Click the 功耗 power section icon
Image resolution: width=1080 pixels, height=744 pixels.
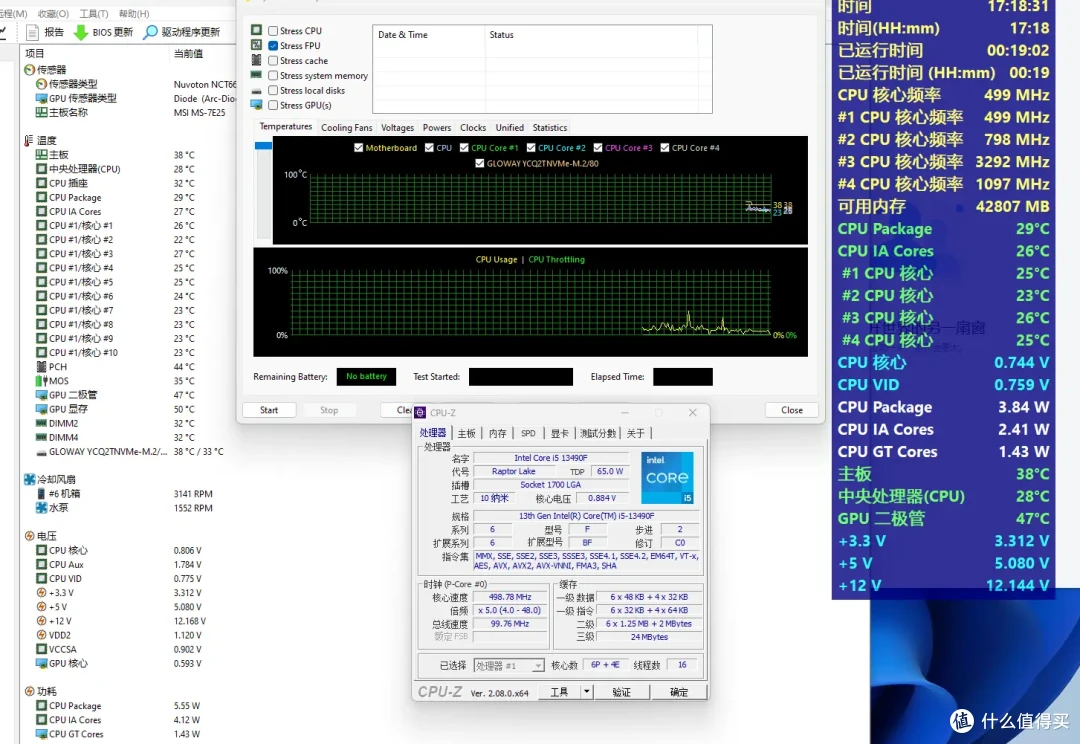click(x=29, y=692)
